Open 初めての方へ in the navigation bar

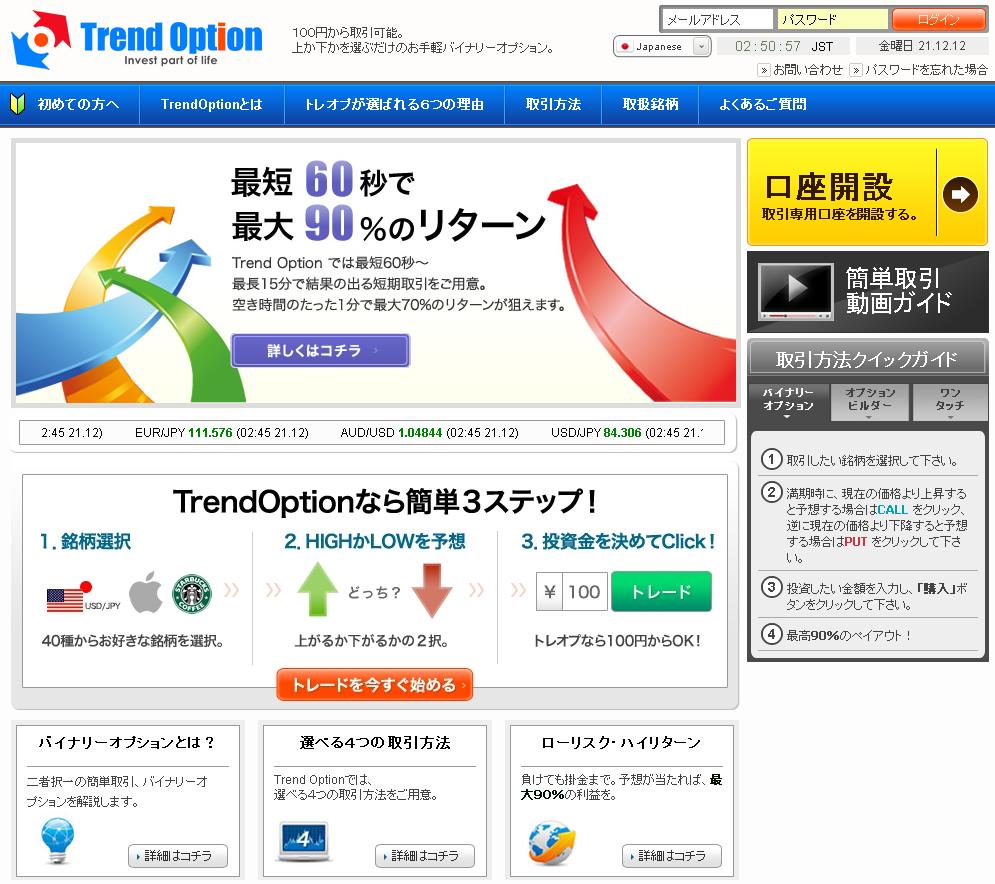[x=78, y=104]
